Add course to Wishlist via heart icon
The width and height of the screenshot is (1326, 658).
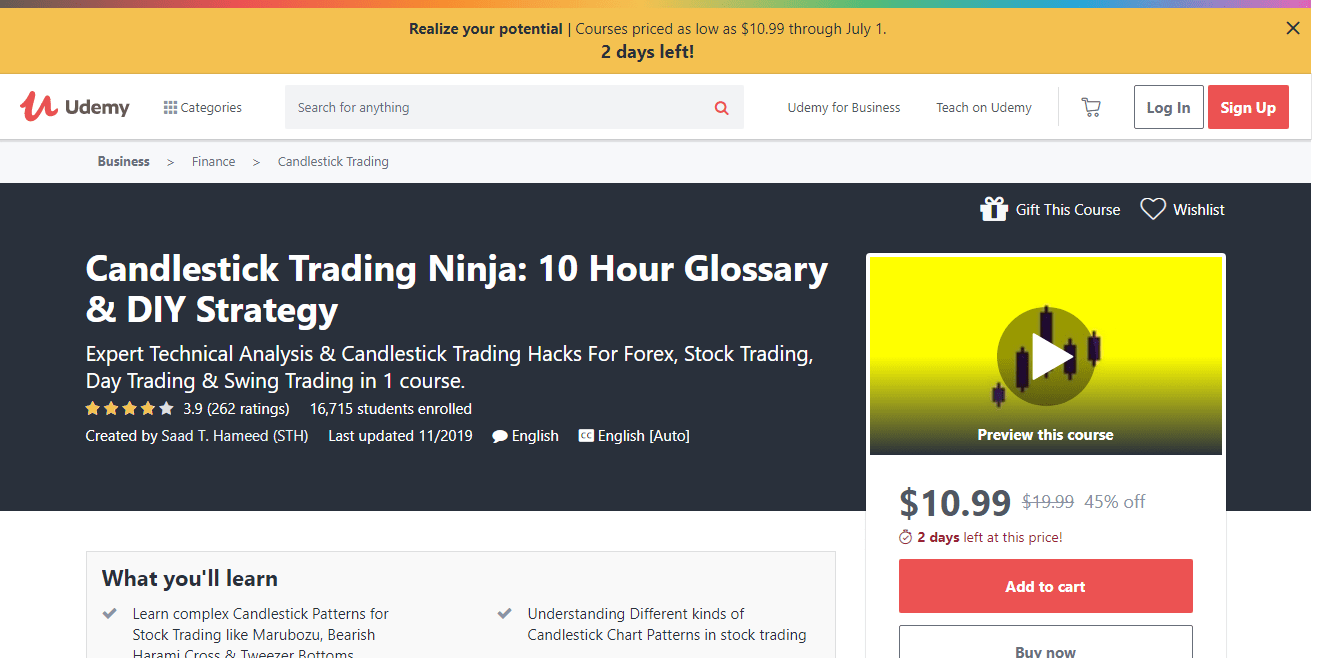coord(1153,209)
